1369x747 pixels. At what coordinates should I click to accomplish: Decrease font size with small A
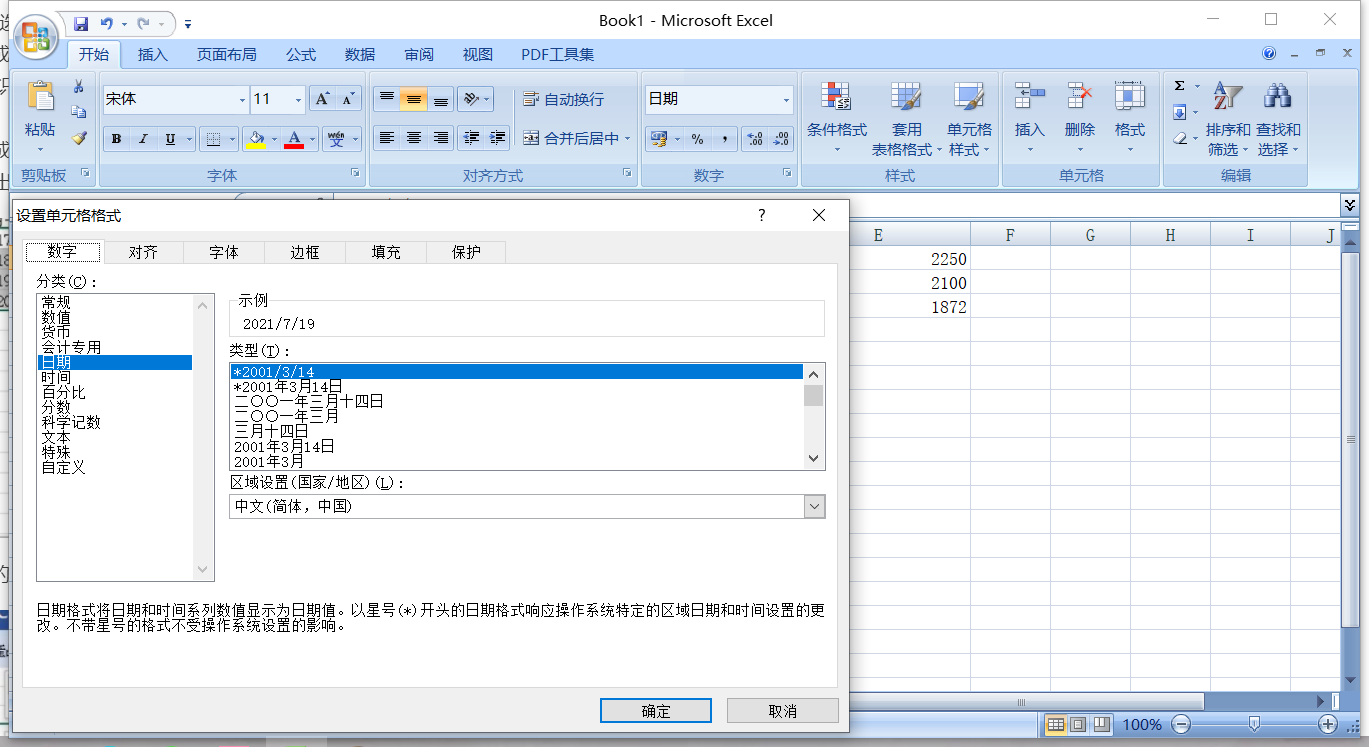348,99
